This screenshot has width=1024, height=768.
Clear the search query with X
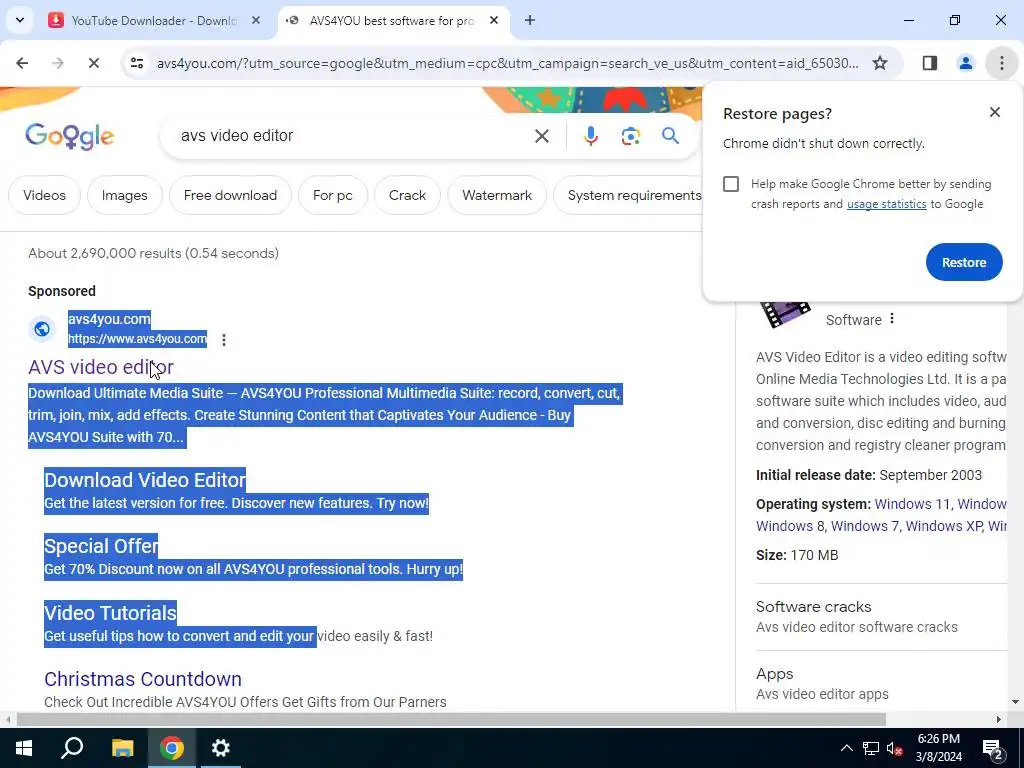click(541, 136)
